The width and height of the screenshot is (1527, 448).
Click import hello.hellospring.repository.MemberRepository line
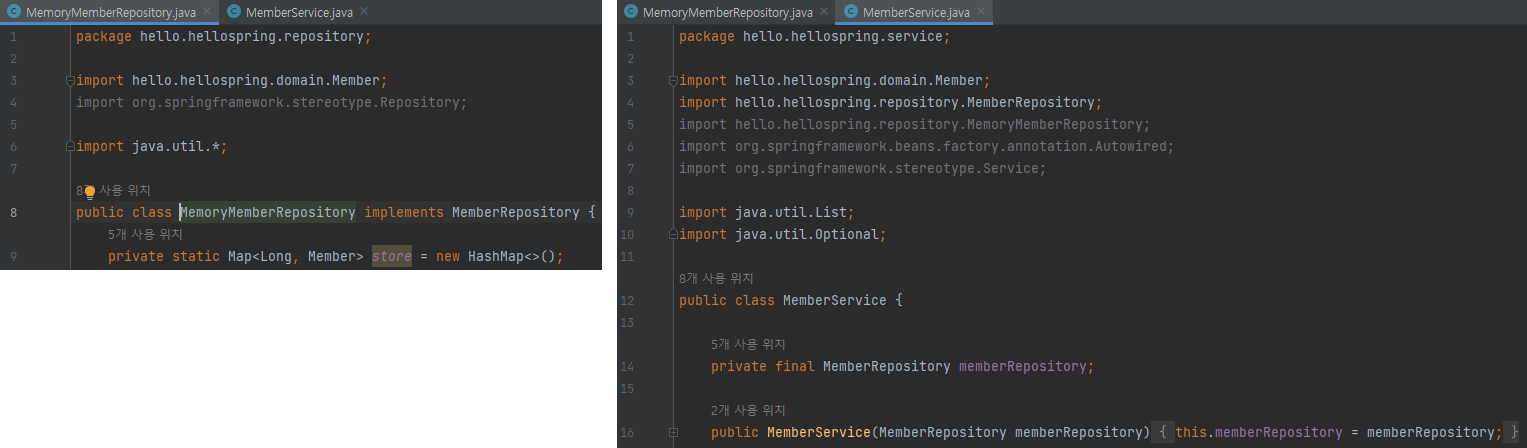click(x=890, y=102)
